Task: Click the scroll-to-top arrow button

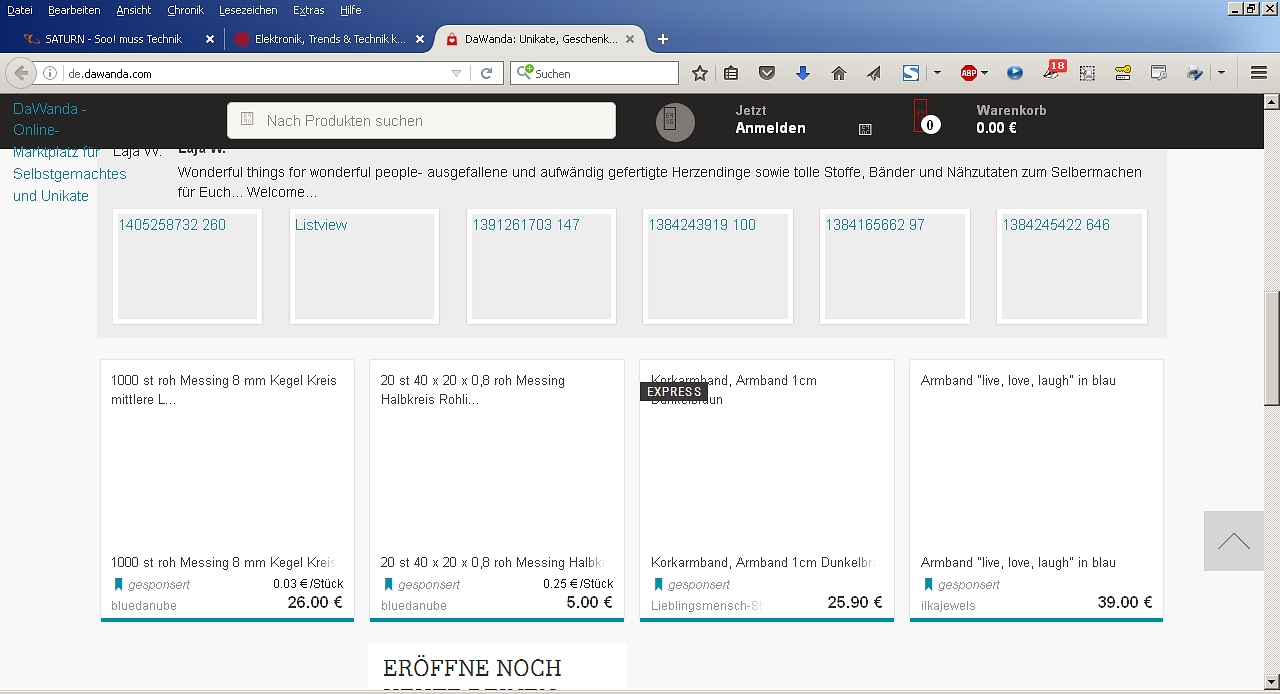Action: point(1234,541)
